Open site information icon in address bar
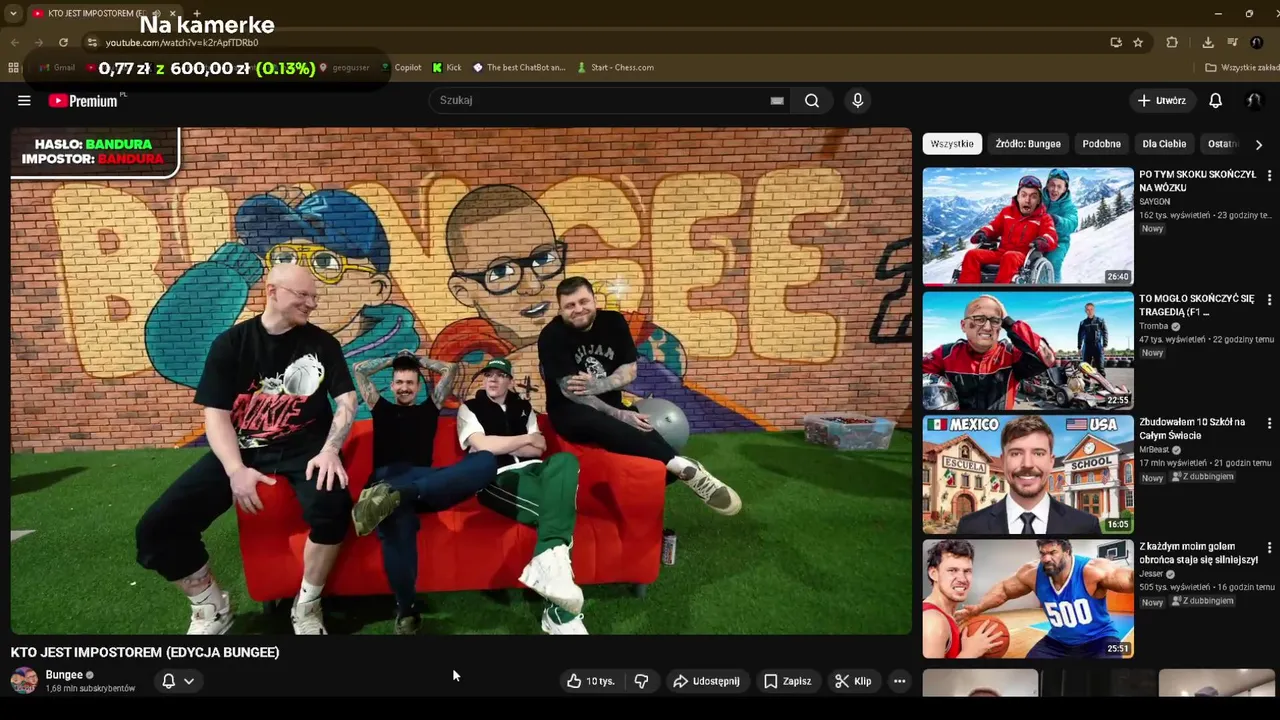Viewport: 1280px width, 720px height. (x=92, y=42)
